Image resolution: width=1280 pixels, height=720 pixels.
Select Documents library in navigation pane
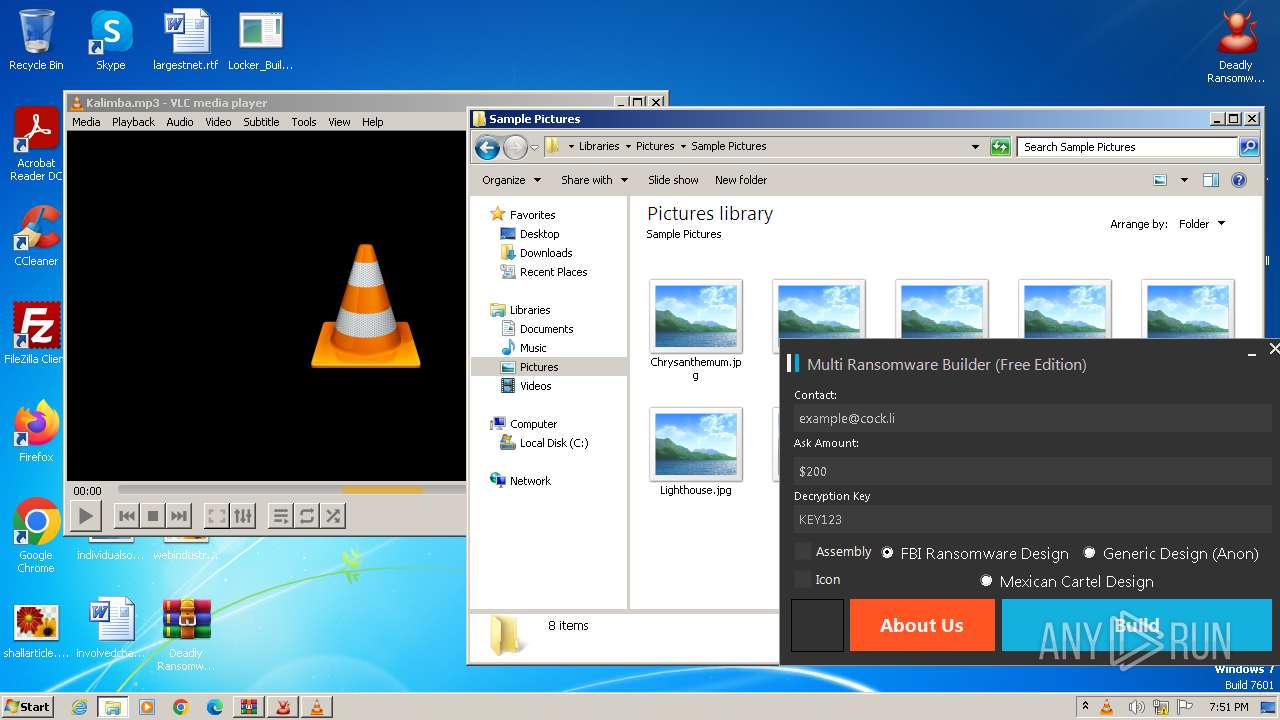click(546, 329)
